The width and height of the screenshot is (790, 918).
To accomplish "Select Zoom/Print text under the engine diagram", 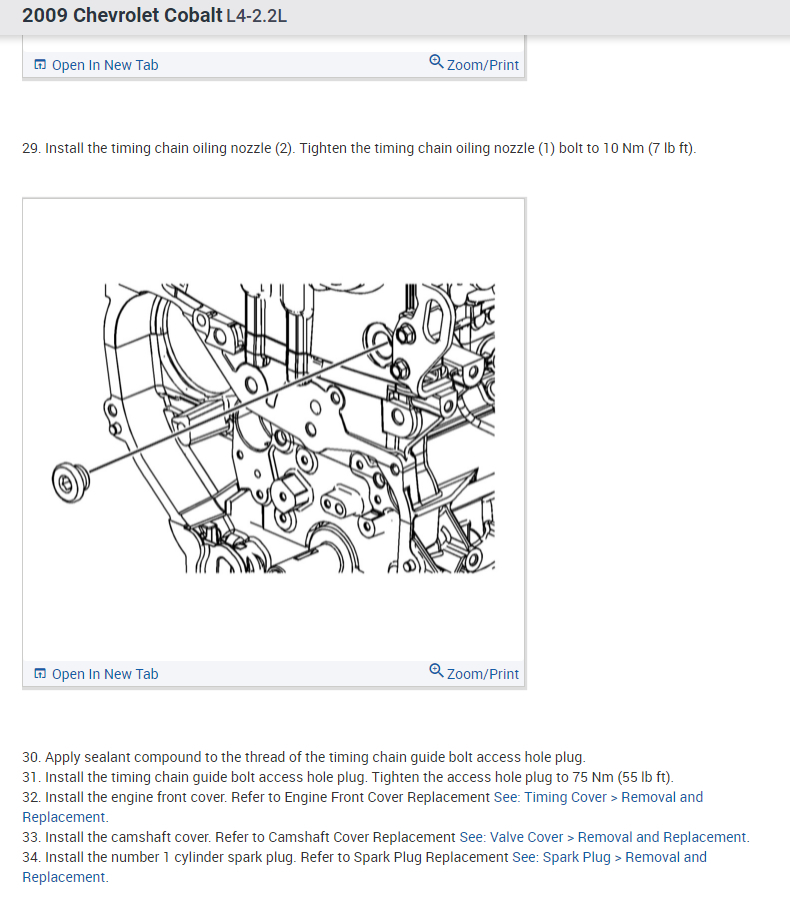I will 483,674.
